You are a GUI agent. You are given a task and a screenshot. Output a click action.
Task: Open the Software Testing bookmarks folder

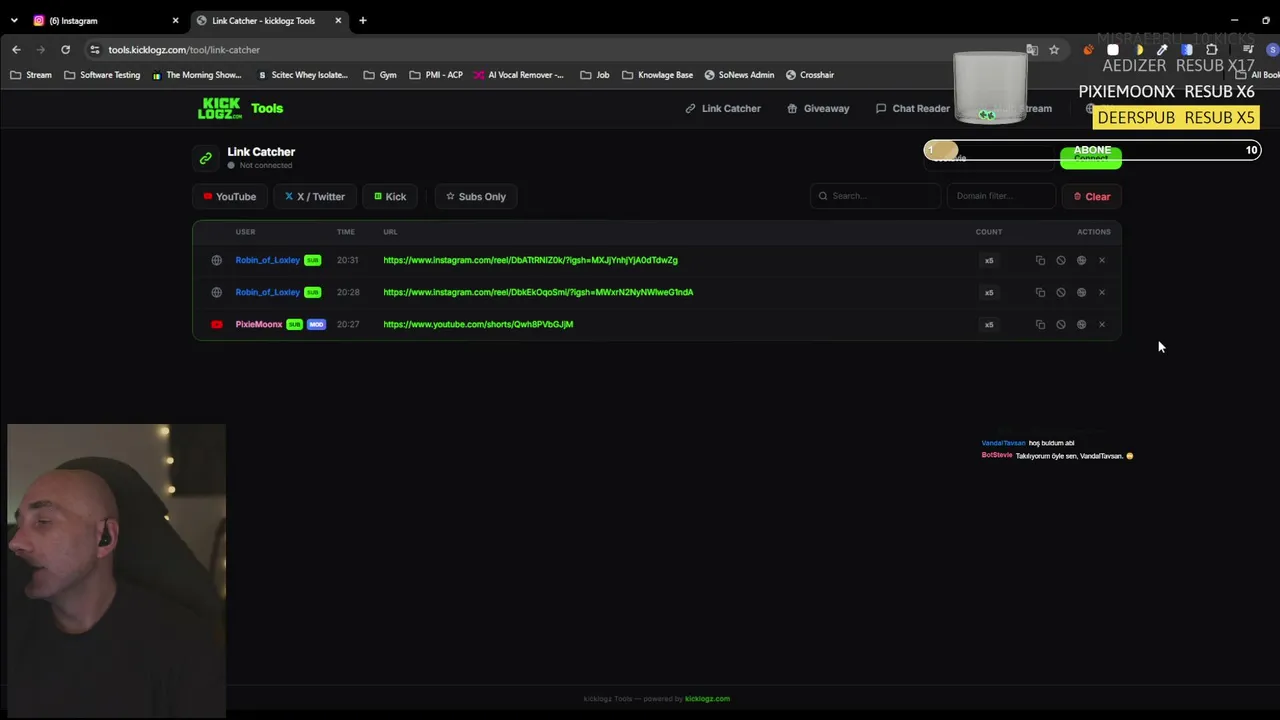102,75
